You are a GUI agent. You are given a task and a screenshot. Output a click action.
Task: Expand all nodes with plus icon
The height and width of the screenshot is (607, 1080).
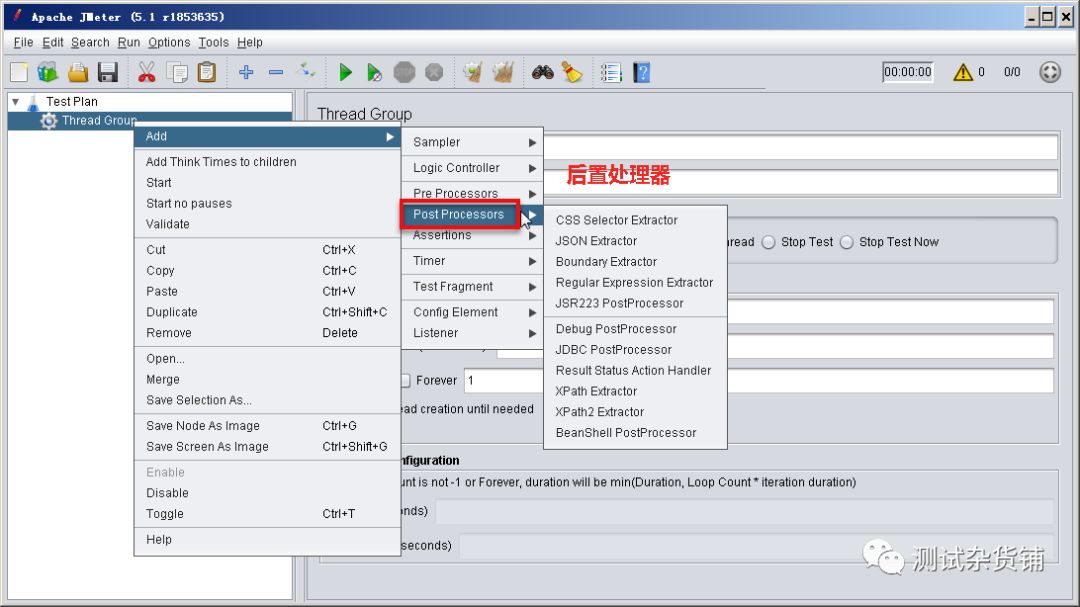[246, 72]
